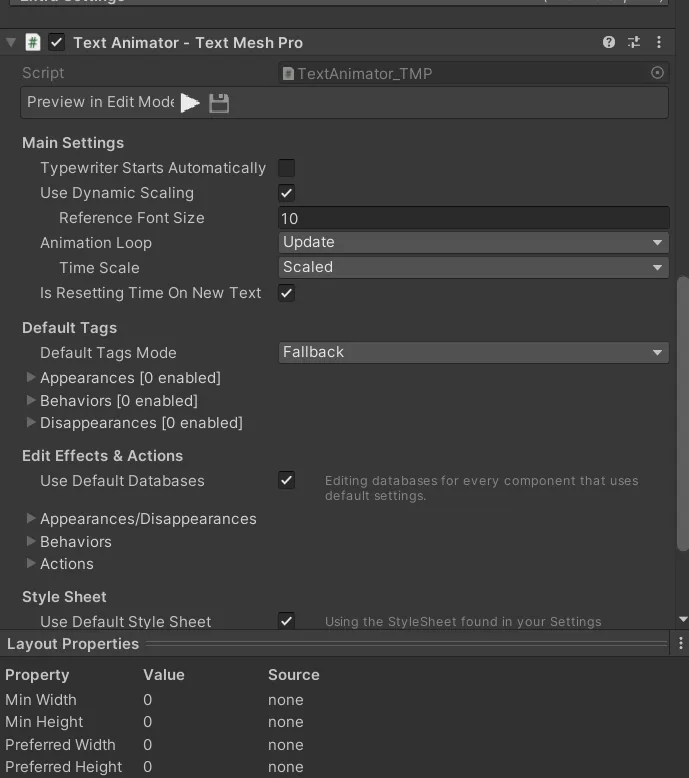Click the Value column header
The height and width of the screenshot is (778, 689).
(164, 675)
